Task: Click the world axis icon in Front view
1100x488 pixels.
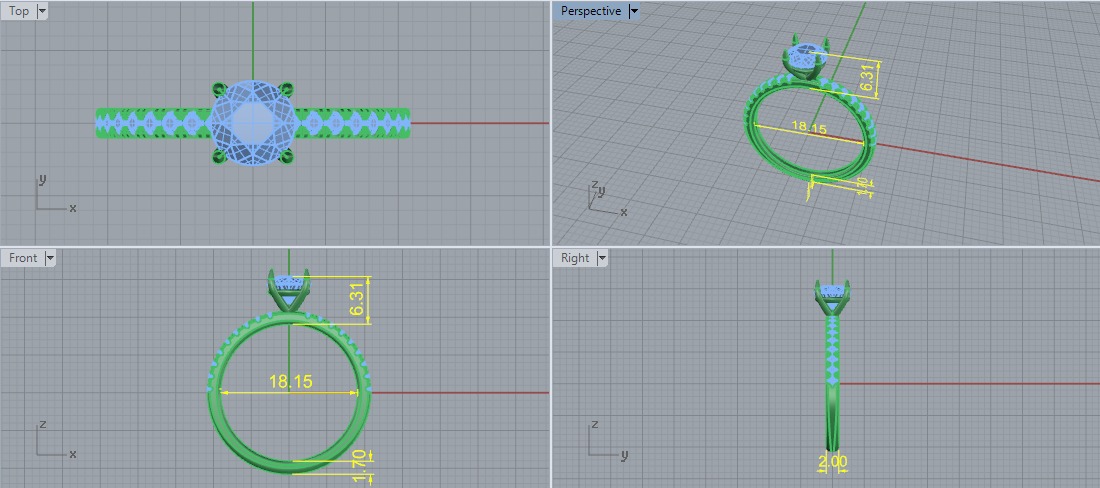Action: [55, 440]
